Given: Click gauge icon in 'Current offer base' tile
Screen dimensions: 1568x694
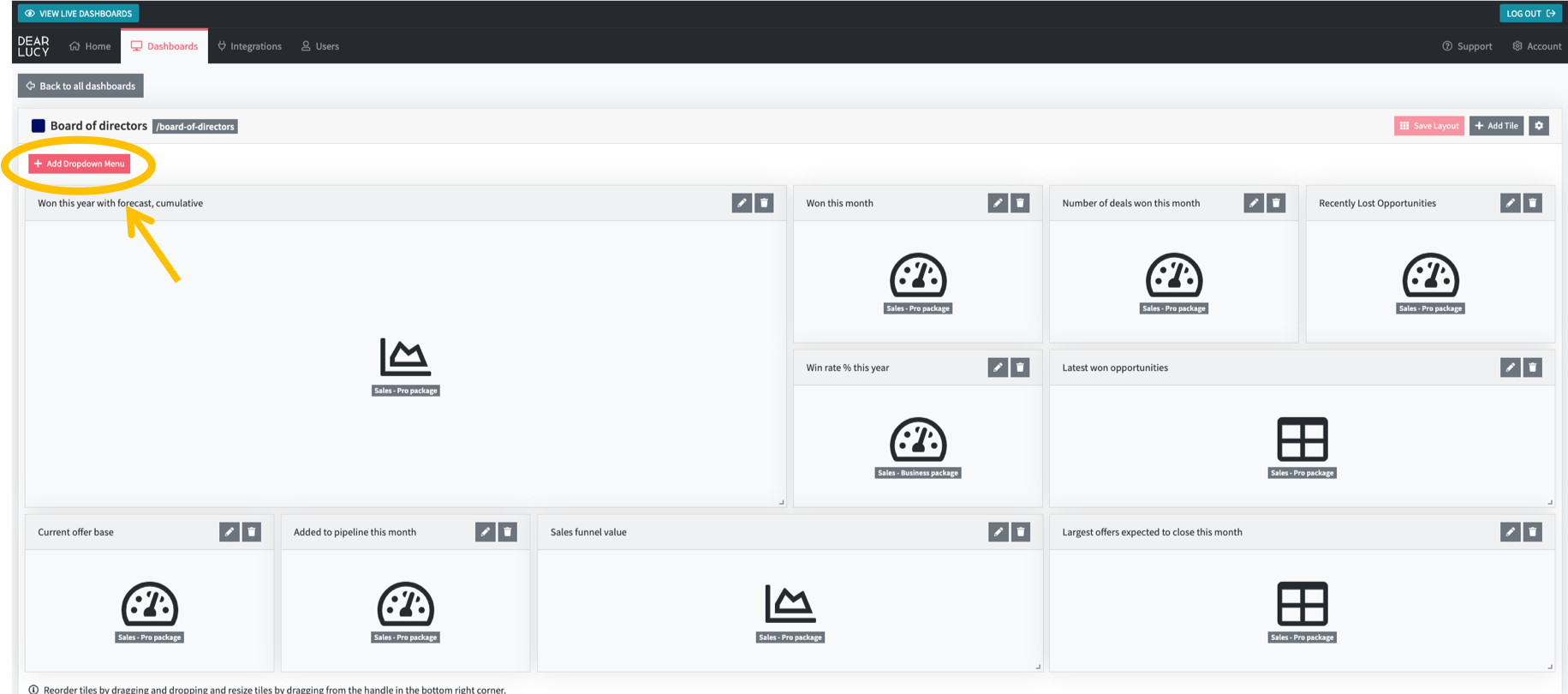Looking at the screenshot, I should click(150, 604).
